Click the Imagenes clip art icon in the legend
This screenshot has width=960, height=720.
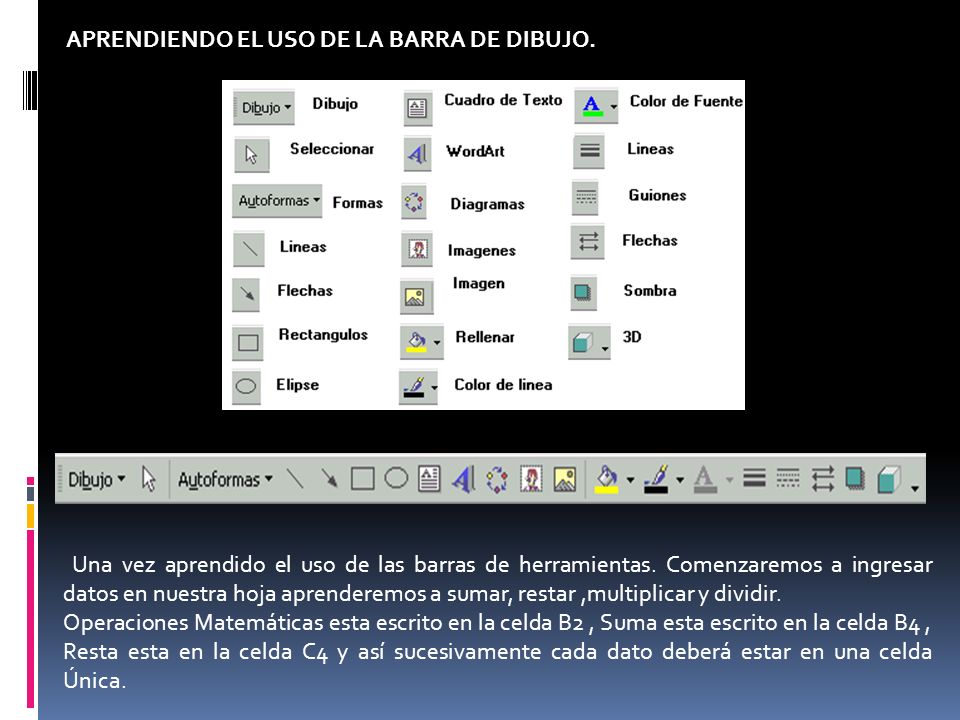418,249
